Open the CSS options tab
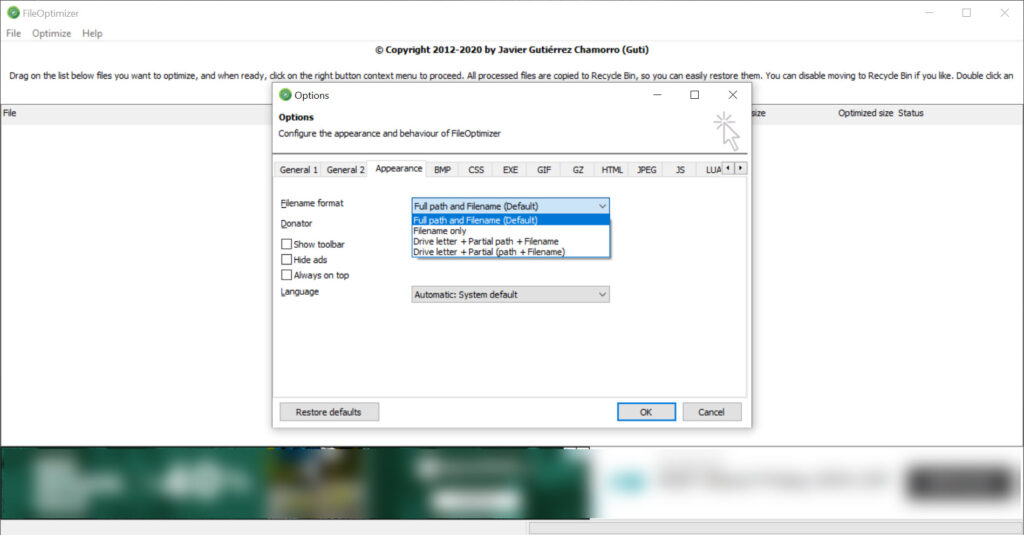1024x535 pixels. tap(476, 170)
